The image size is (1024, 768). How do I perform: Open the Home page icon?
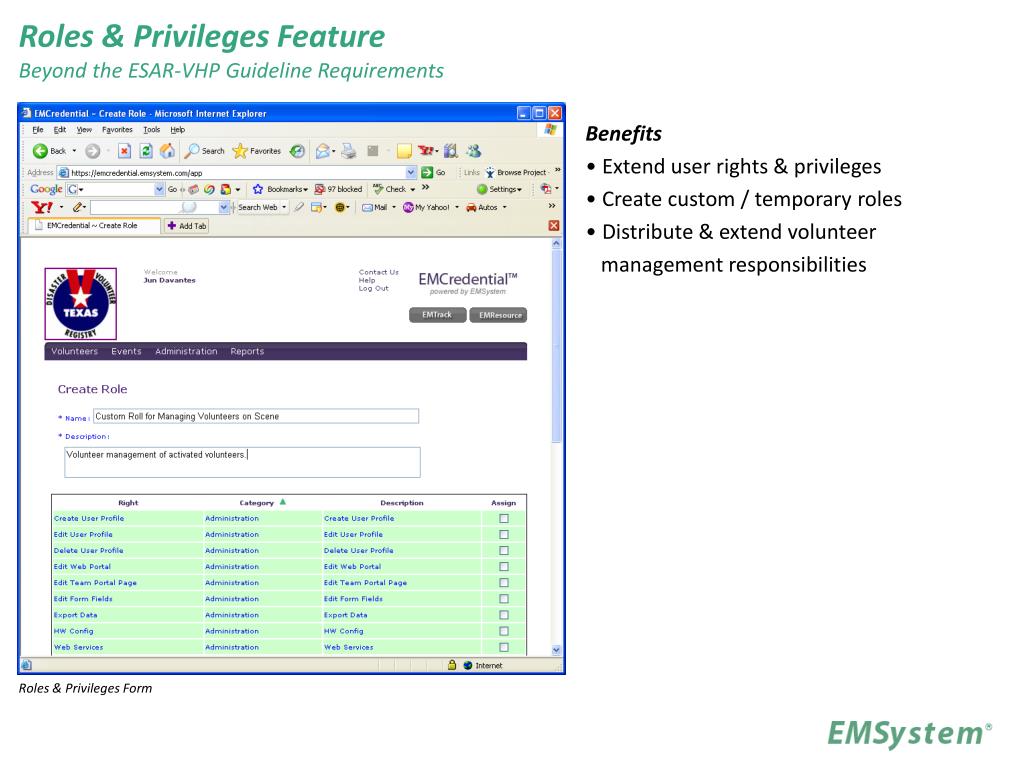[168, 151]
